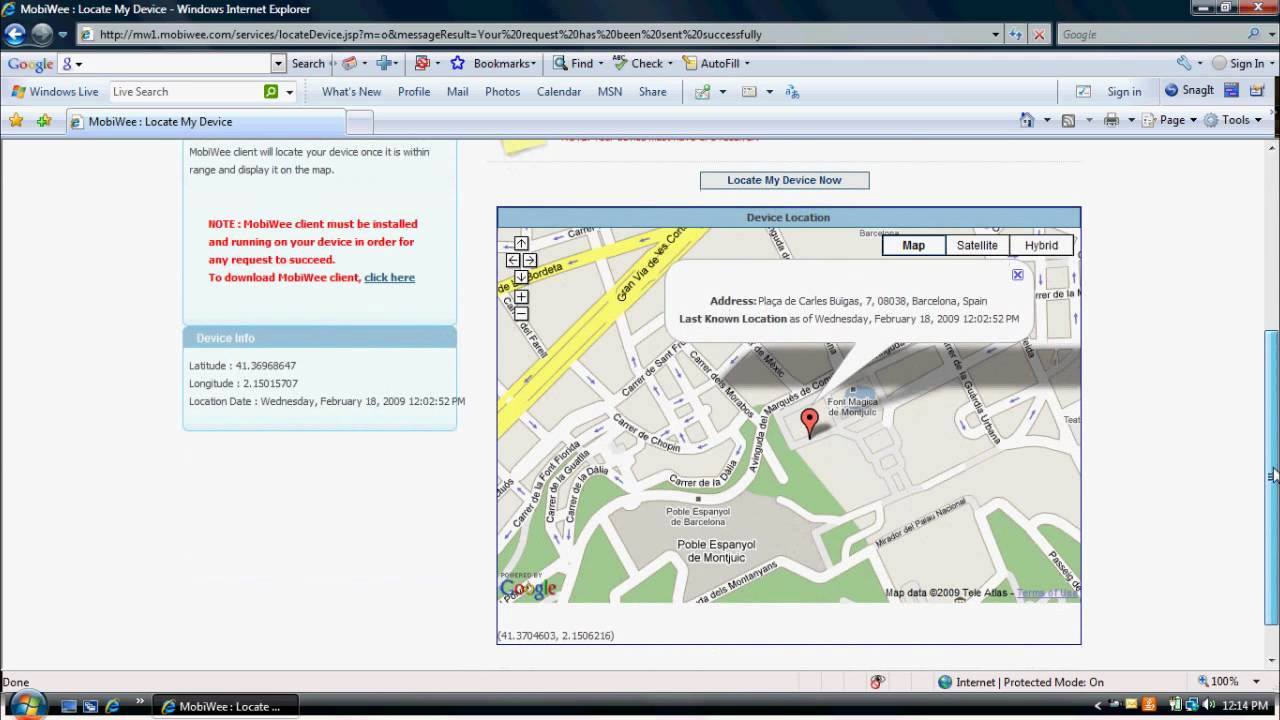Viewport: 1280px width, 720px height.
Task: Open a new blank browser tab
Action: tap(360, 122)
